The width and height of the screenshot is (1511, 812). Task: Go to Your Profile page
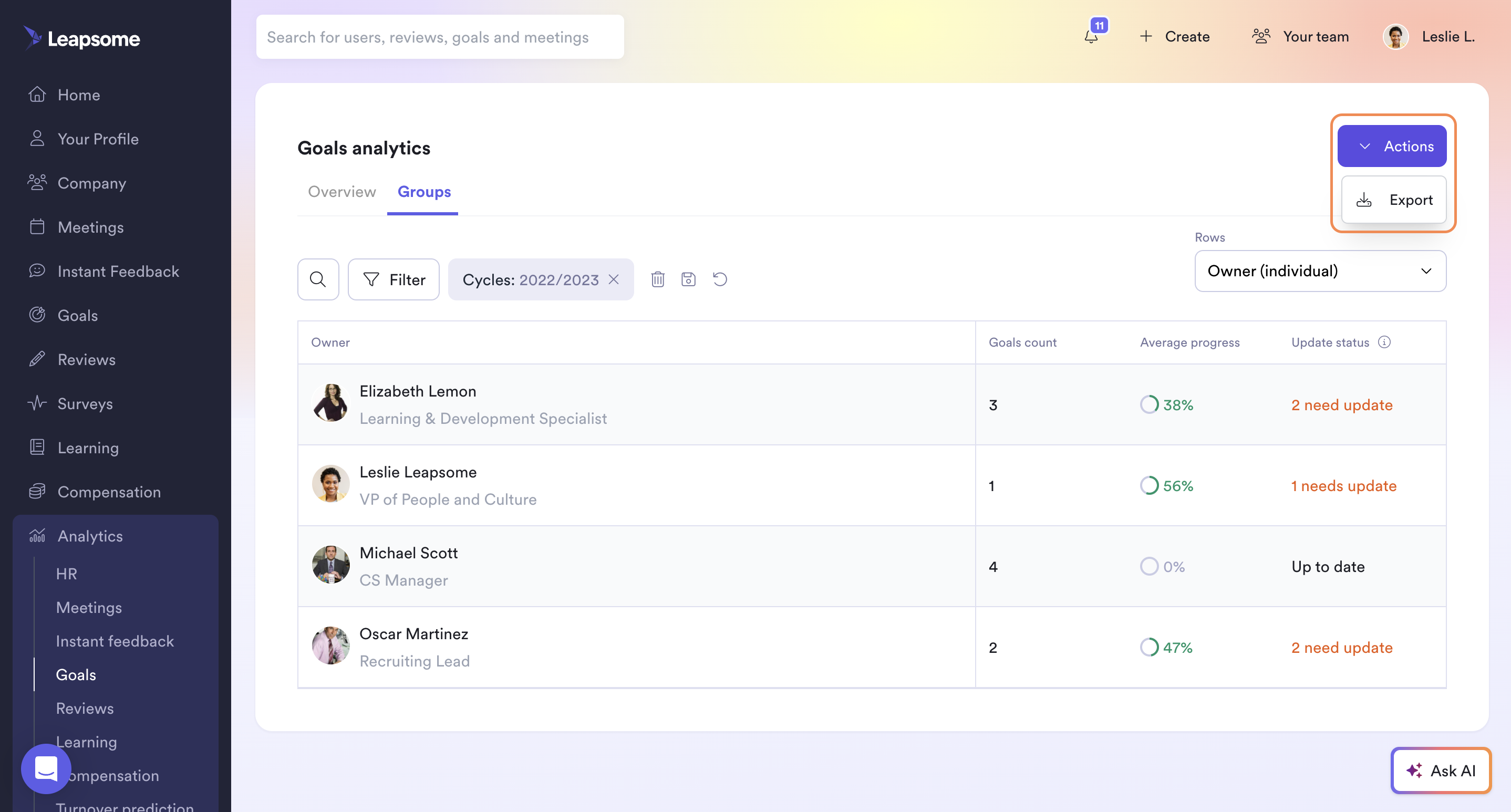tap(98, 139)
